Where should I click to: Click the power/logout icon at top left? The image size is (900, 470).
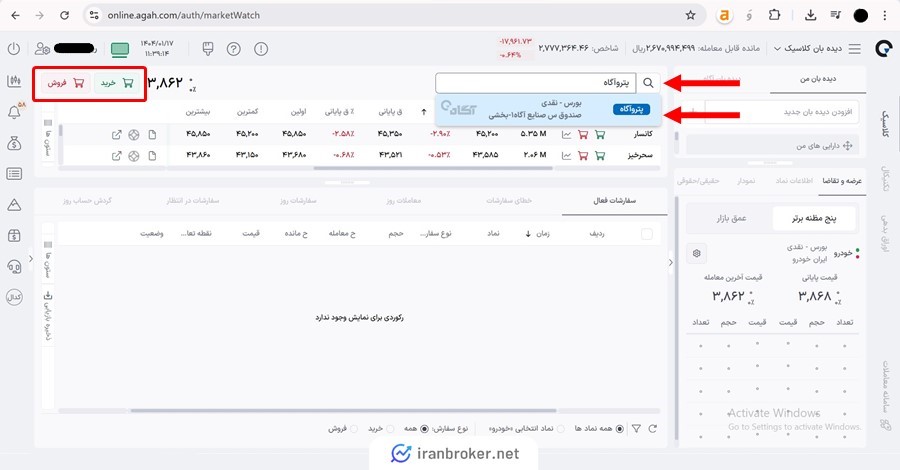[x=14, y=49]
